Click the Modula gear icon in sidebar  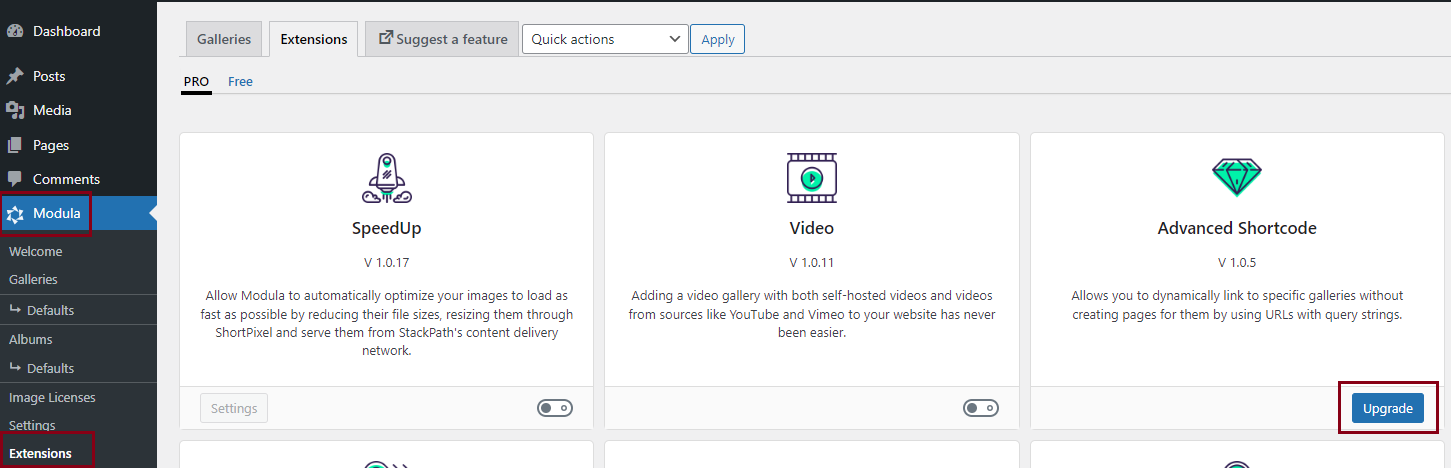(15, 214)
